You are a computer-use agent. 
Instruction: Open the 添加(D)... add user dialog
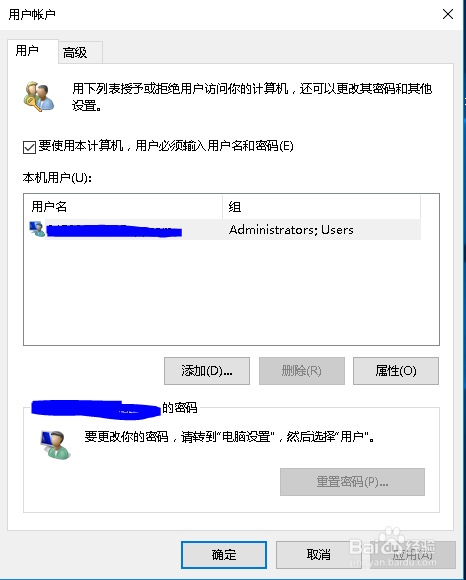[207, 371]
